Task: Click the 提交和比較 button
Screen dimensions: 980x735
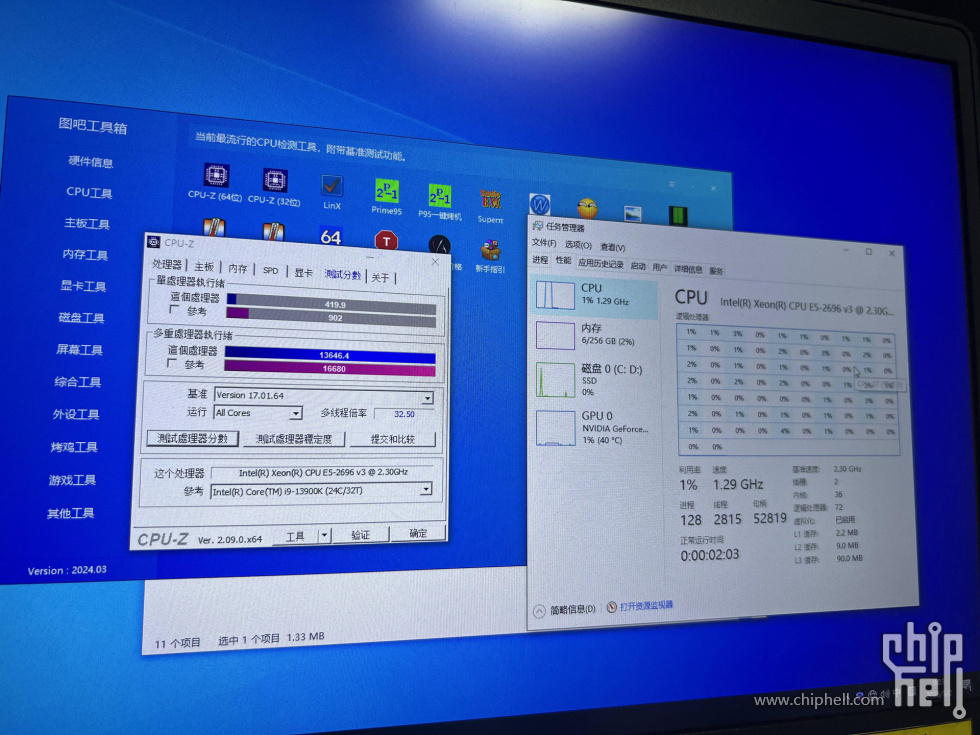Action: (392, 439)
